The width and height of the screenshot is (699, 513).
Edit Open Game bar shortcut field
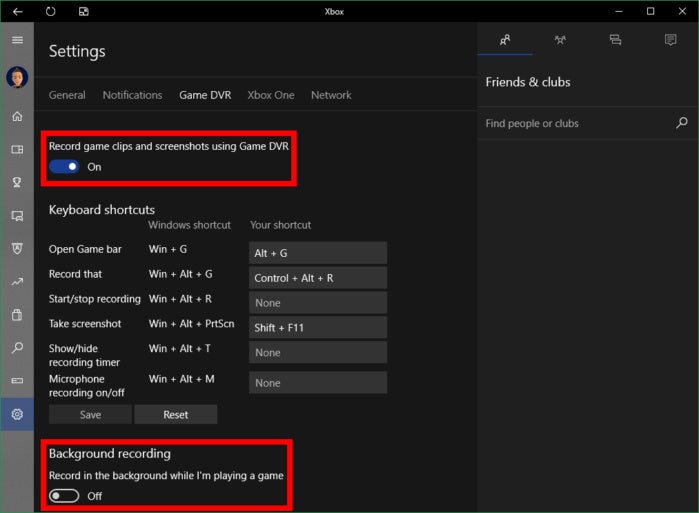pos(318,253)
